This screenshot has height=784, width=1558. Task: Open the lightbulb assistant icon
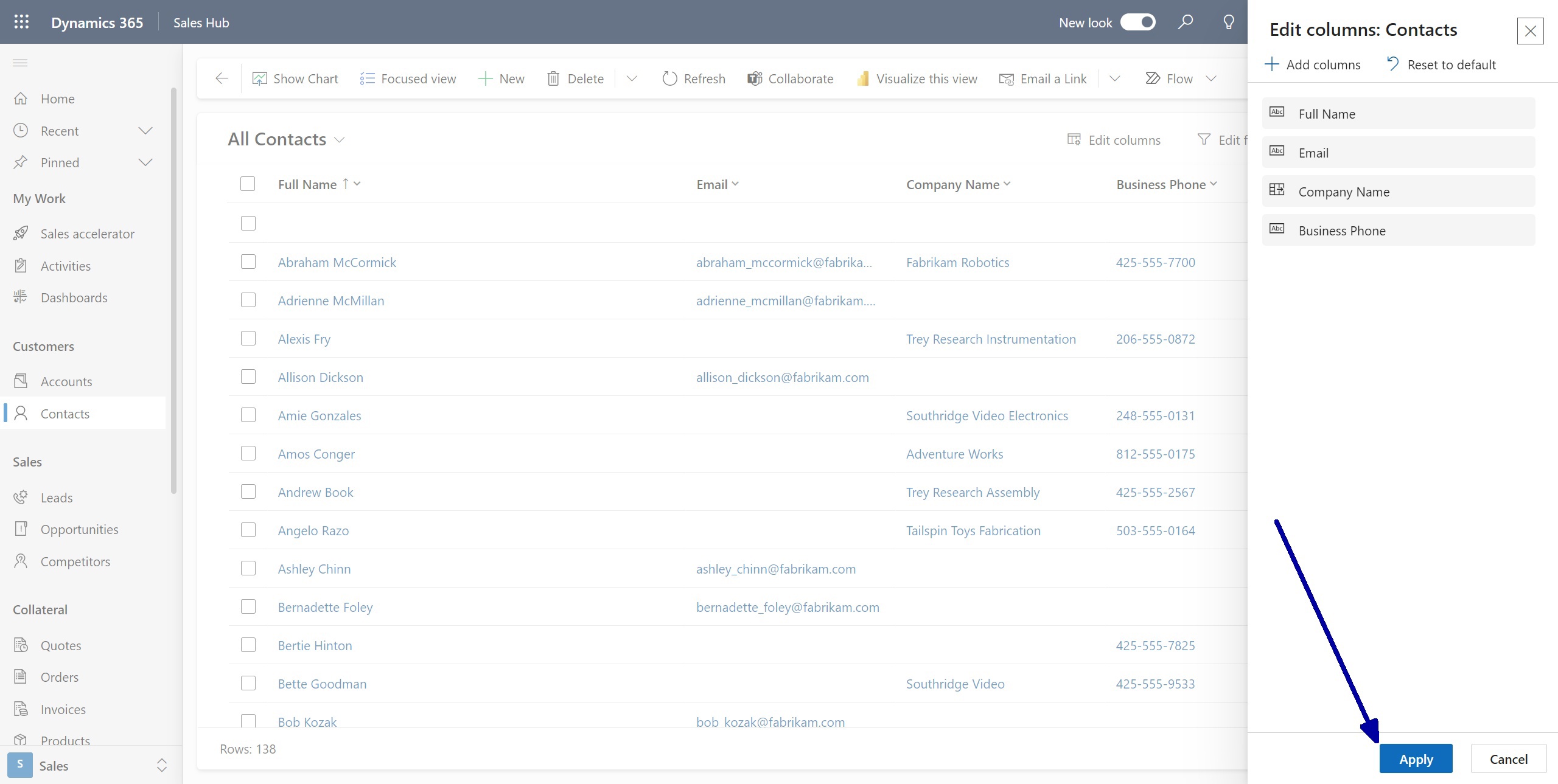(1229, 23)
